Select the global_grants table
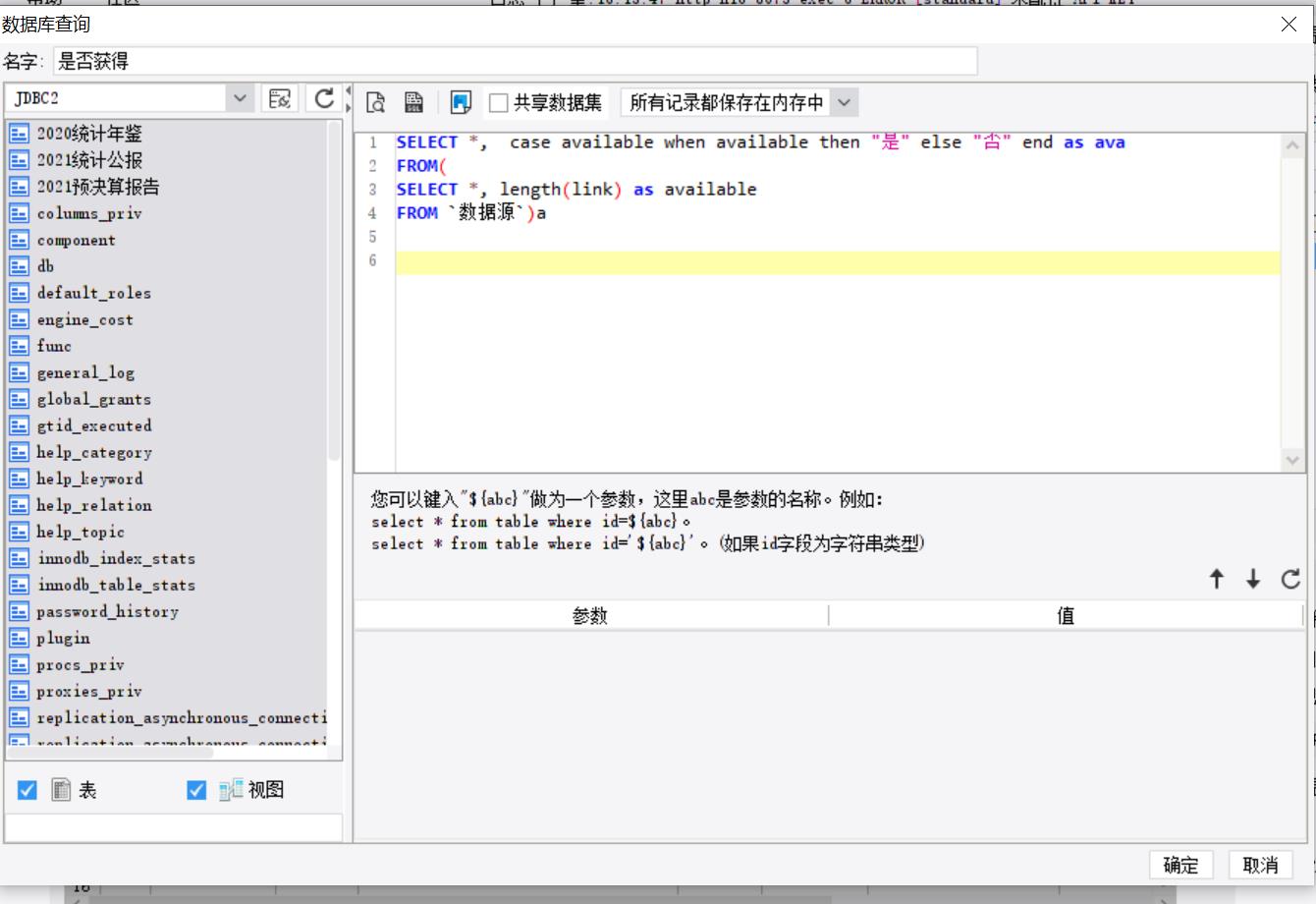 [94, 399]
